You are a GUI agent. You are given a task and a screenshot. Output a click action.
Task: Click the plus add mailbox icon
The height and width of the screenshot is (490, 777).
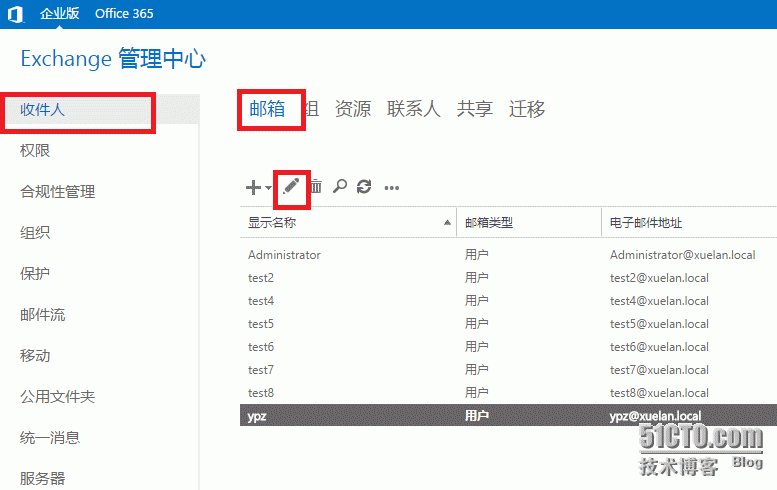pos(253,188)
